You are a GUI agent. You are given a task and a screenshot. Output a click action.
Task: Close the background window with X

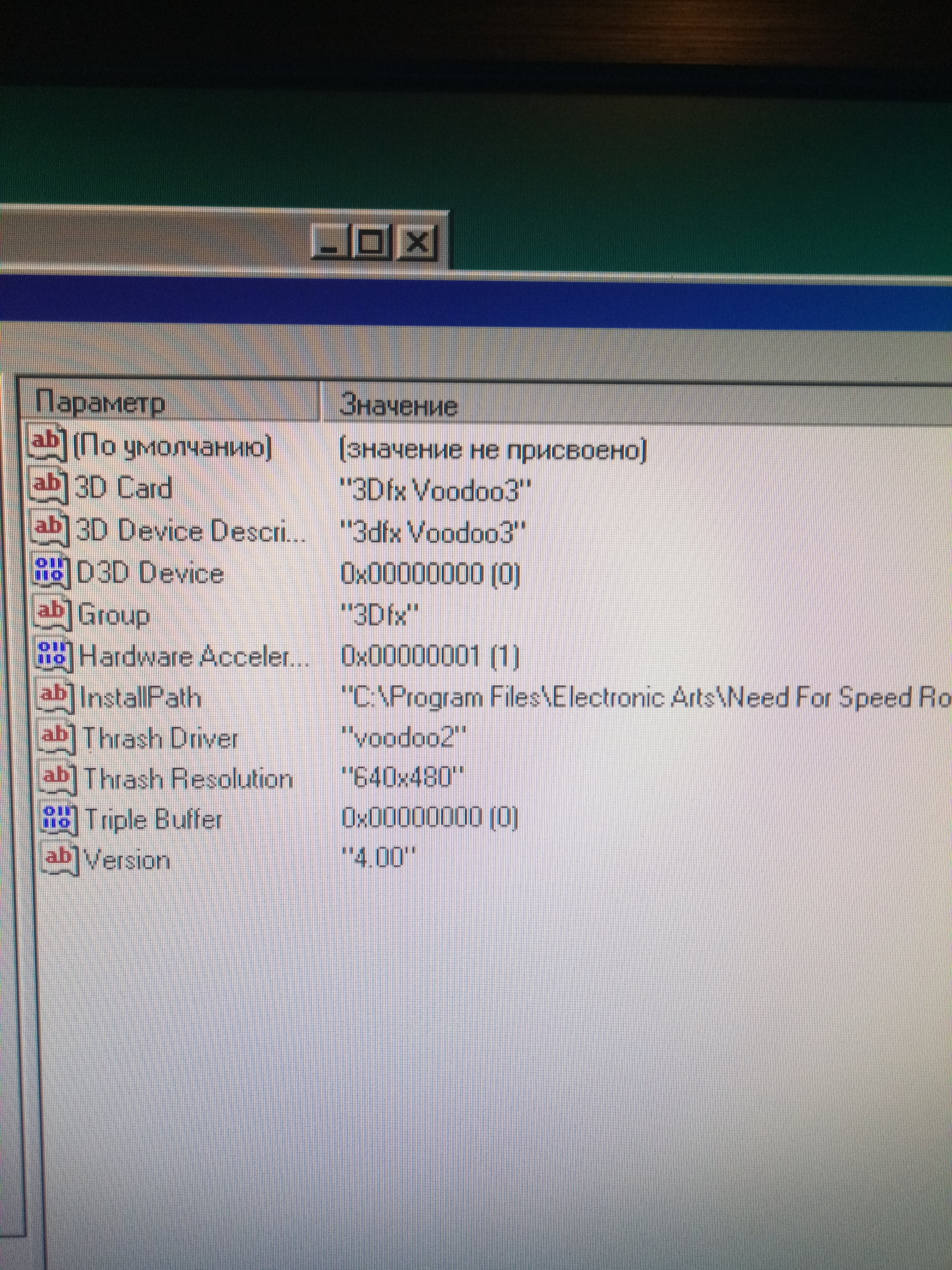coord(417,242)
